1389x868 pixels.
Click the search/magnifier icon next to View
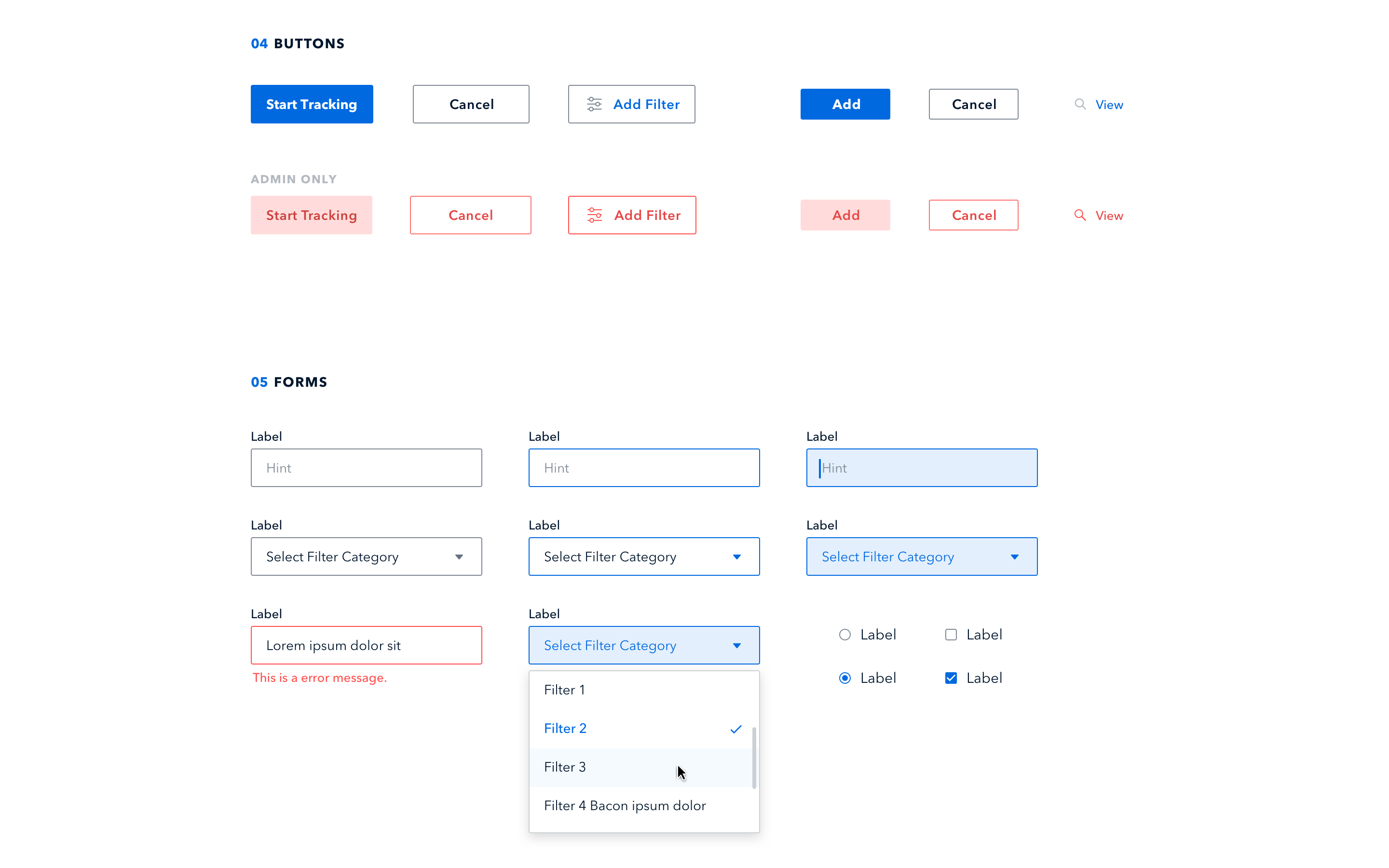tap(1080, 104)
